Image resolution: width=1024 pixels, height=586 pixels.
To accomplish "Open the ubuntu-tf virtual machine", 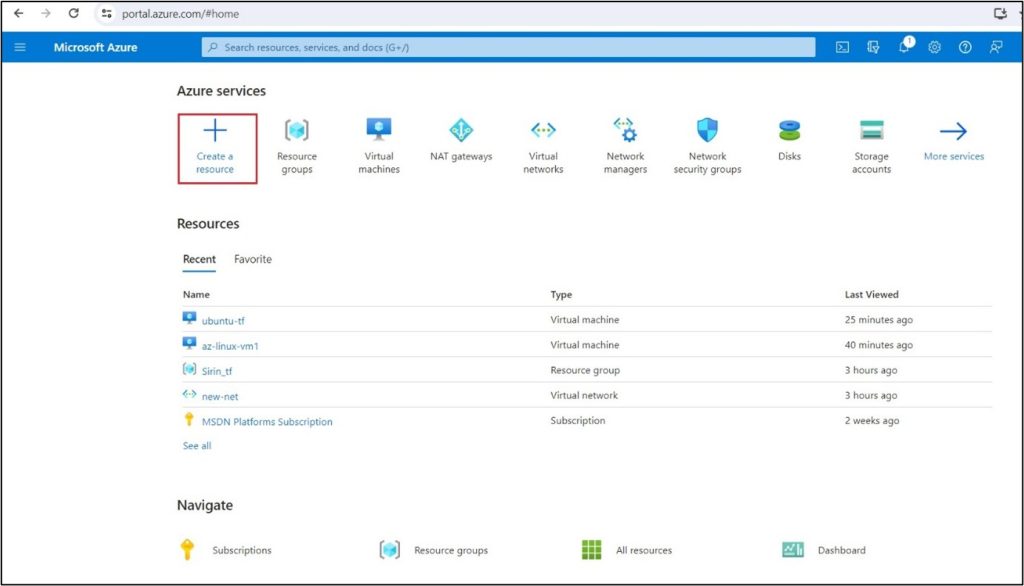I will 222,321.
